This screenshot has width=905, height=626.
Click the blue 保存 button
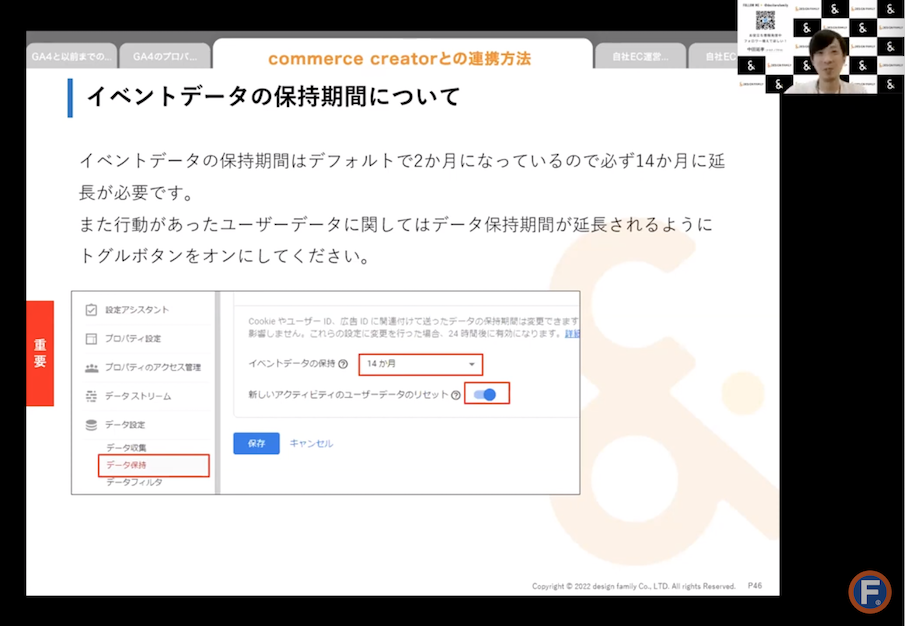(x=256, y=443)
